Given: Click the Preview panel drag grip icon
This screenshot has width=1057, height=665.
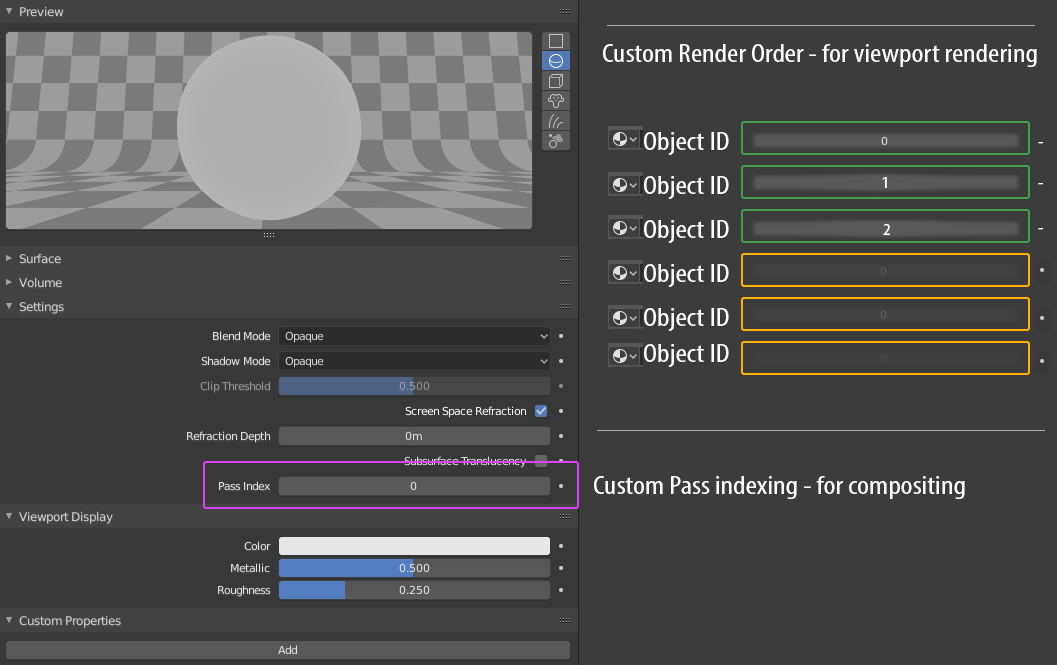Looking at the screenshot, I should pyautogui.click(x=565, y=11).
